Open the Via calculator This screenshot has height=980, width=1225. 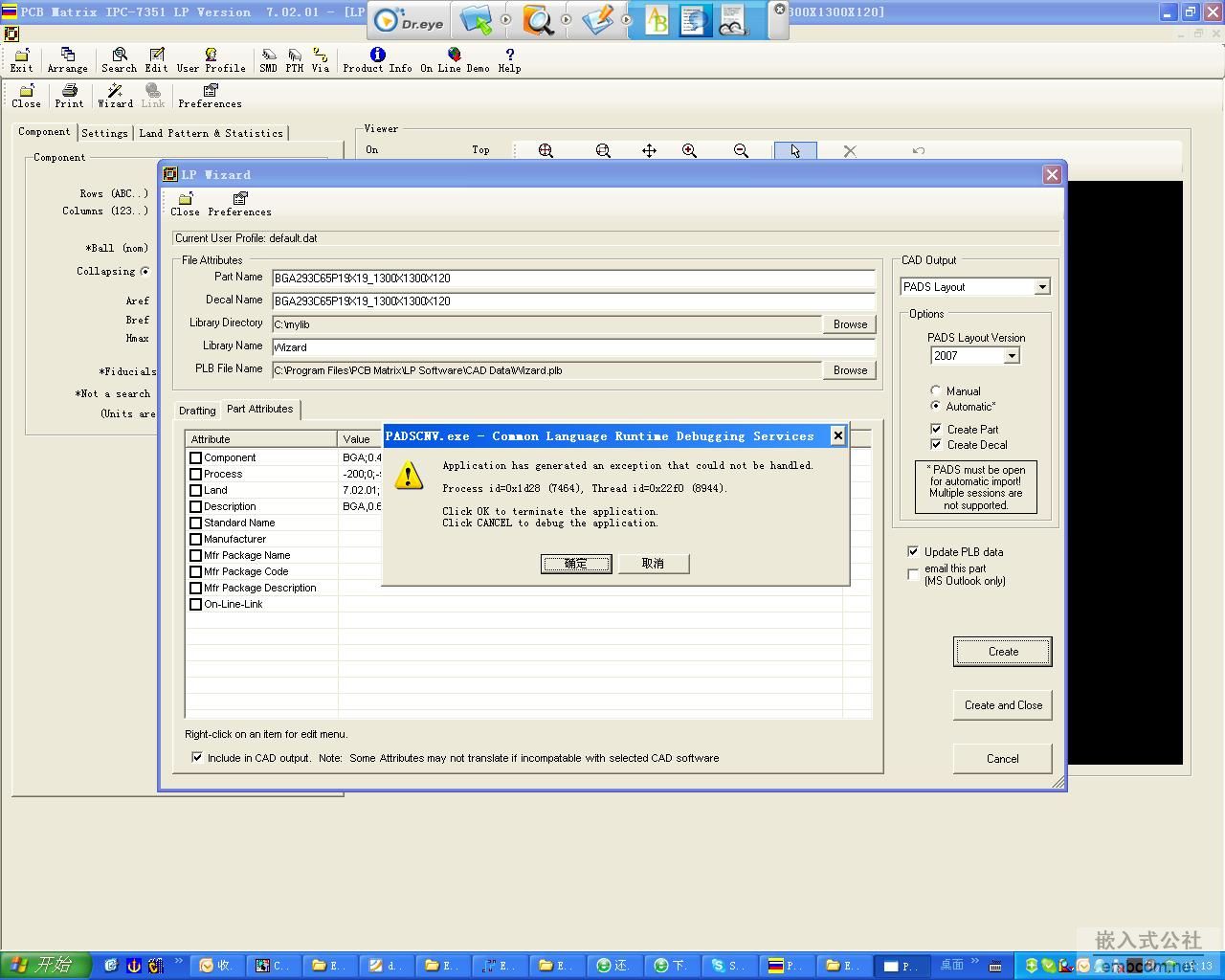point(320,60)
